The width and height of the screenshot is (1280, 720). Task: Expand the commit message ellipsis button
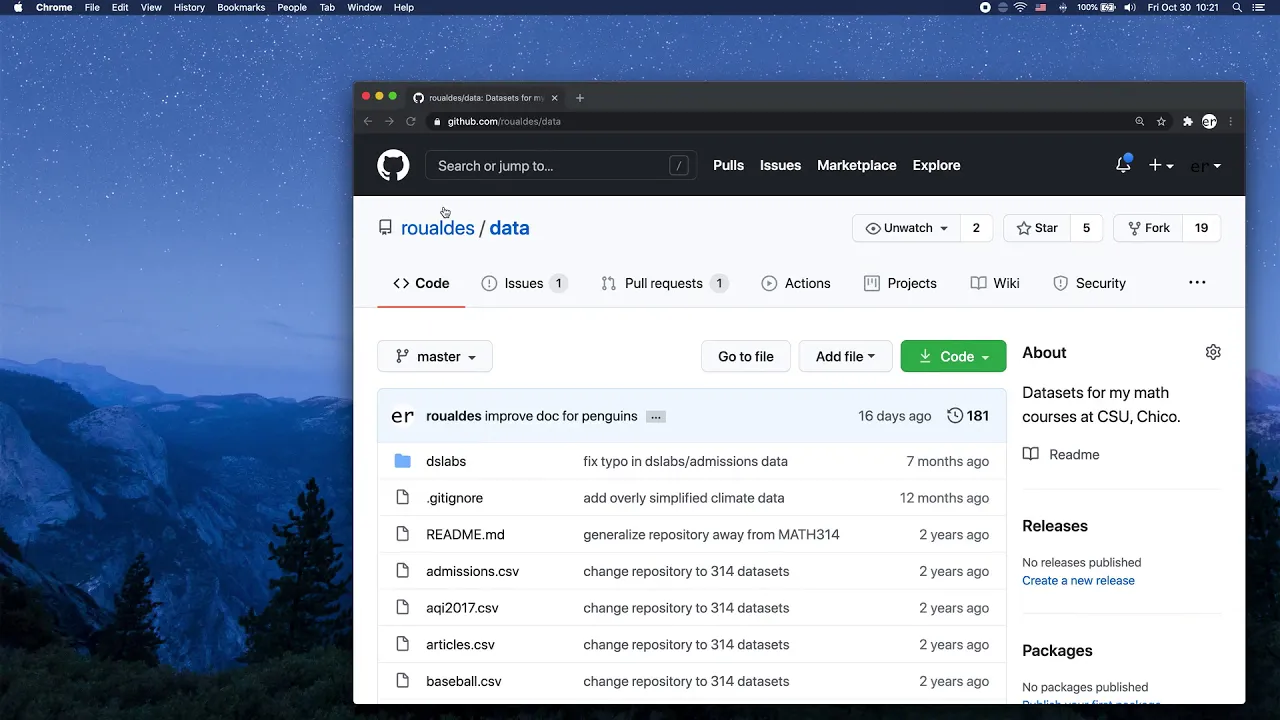[x=655, y=417]
